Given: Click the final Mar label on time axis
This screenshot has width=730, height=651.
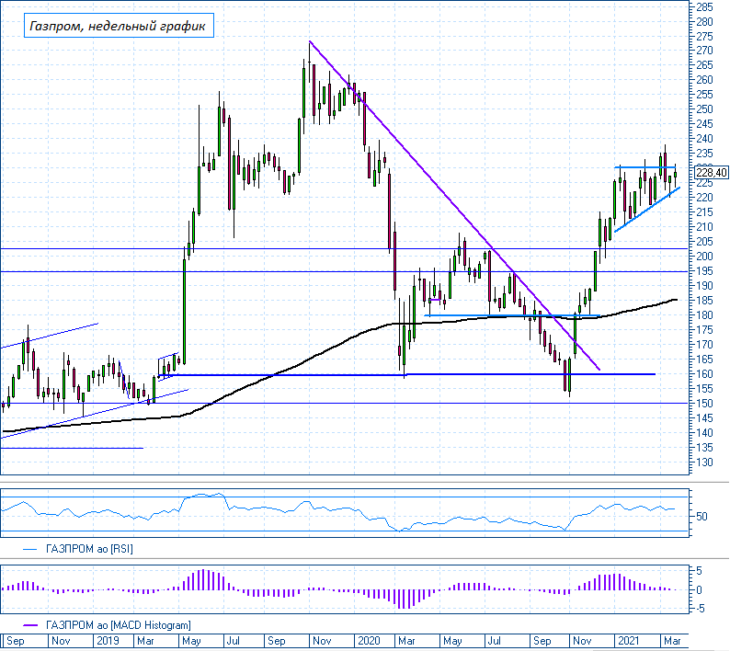Looking at the screenshot, I should [x=672, y=641].
